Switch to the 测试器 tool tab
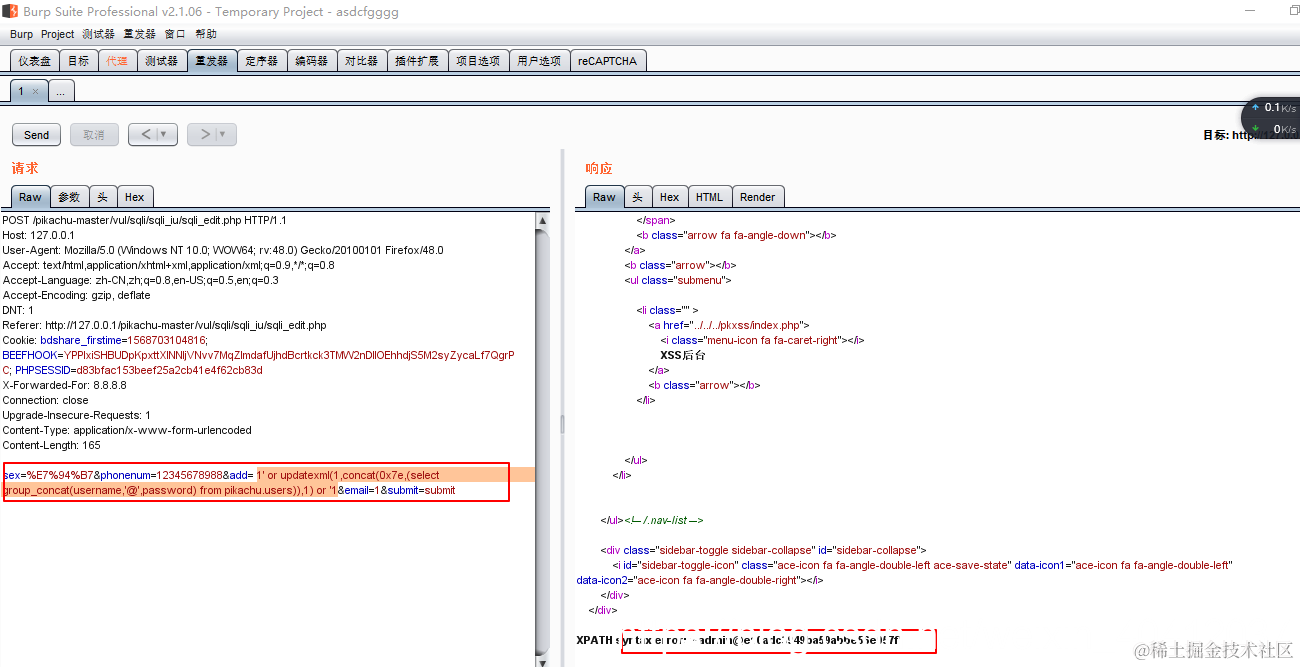Screen dimensions: 1300x667 pyautogui.click(x=161, y=61)
